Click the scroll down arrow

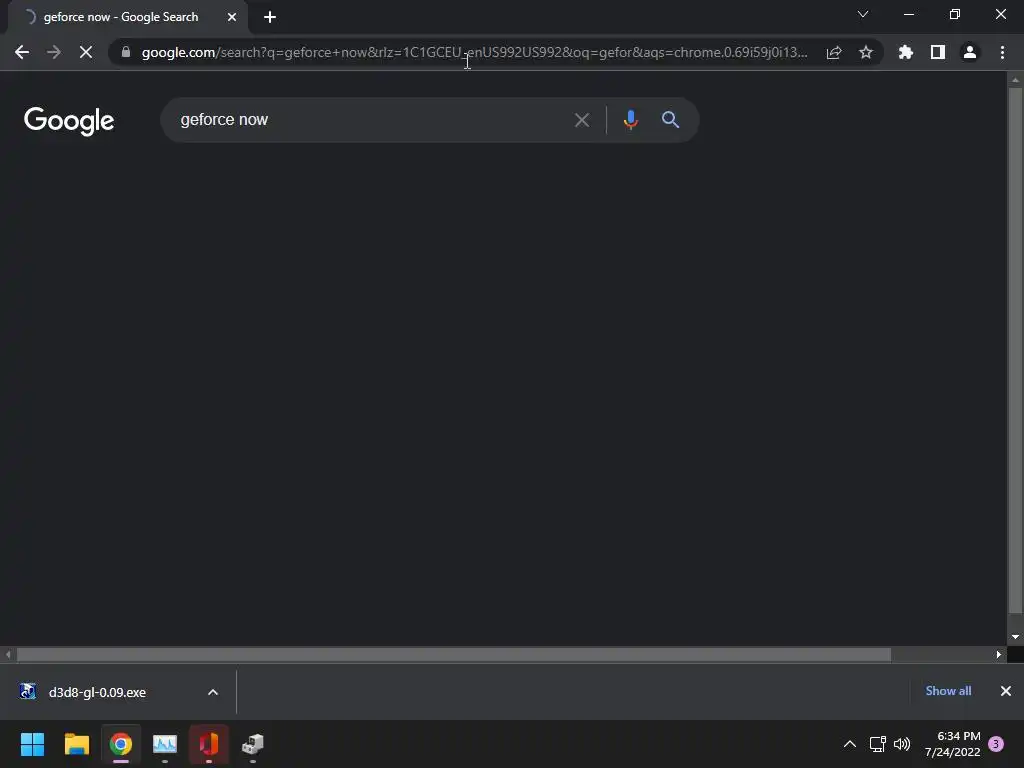click(x=1015, y=637)
